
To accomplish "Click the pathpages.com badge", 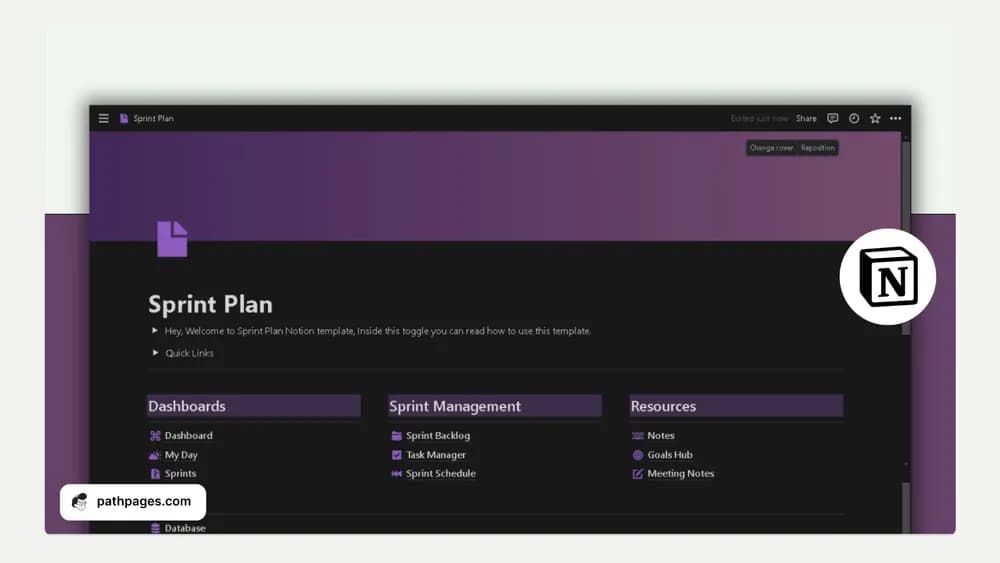I will (133, 502).
